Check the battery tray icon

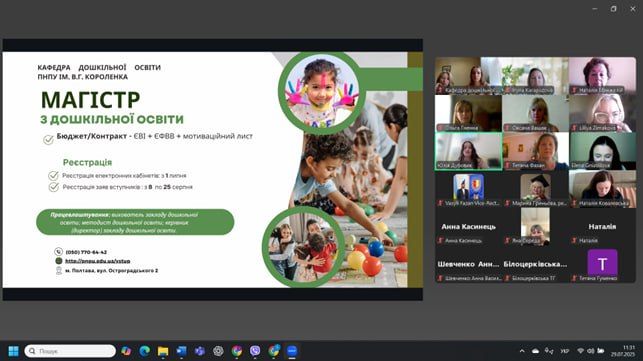(601, 351)
